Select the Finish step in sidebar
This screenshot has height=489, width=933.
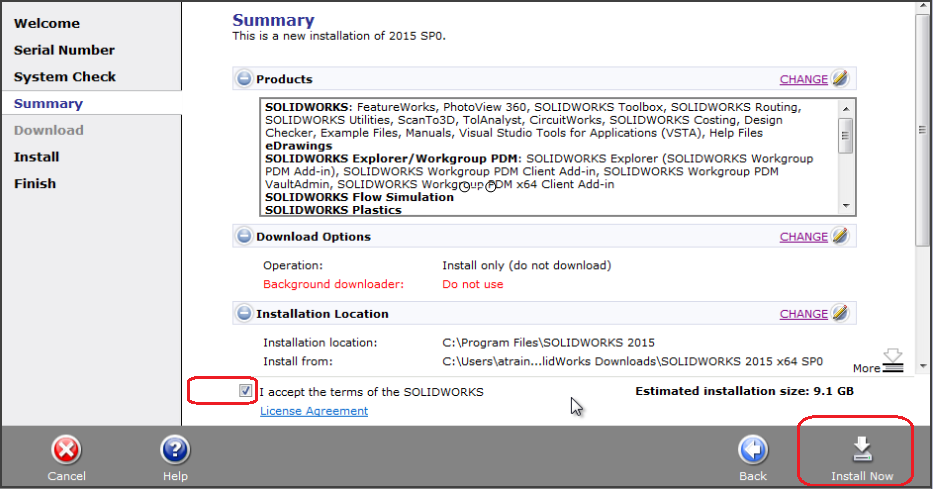[35, 184]
